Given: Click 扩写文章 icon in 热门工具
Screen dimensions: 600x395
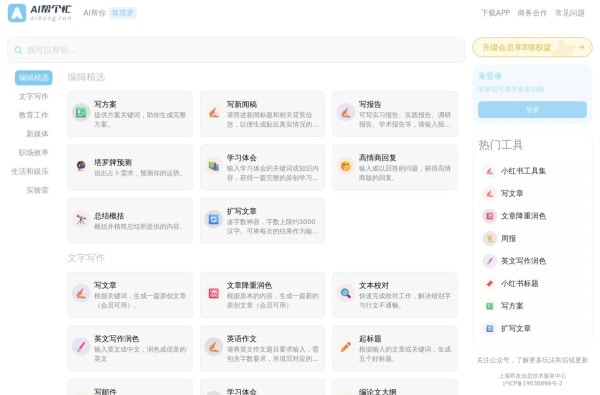Looking at the screenshot, I should 489,329.
